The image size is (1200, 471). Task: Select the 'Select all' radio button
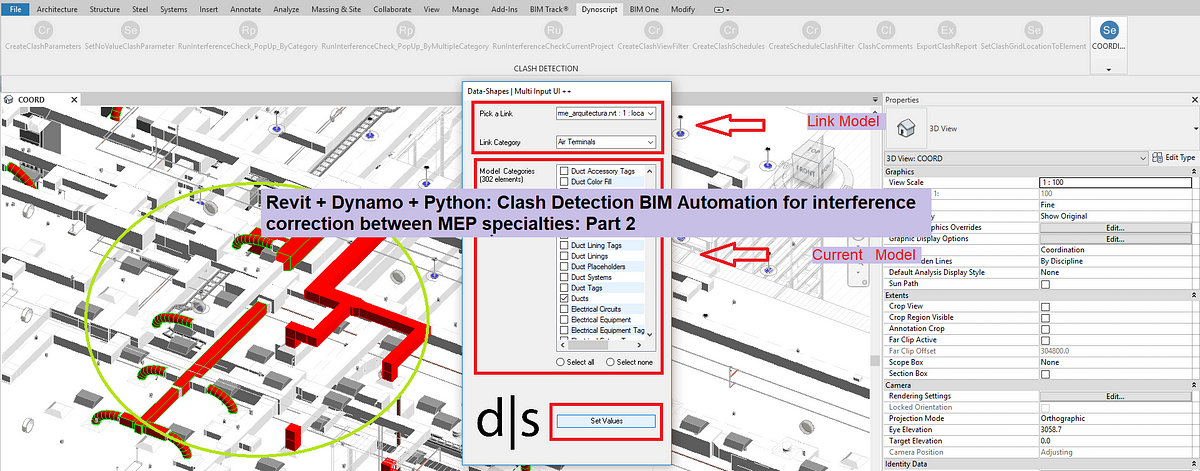[x=561, y=361]
